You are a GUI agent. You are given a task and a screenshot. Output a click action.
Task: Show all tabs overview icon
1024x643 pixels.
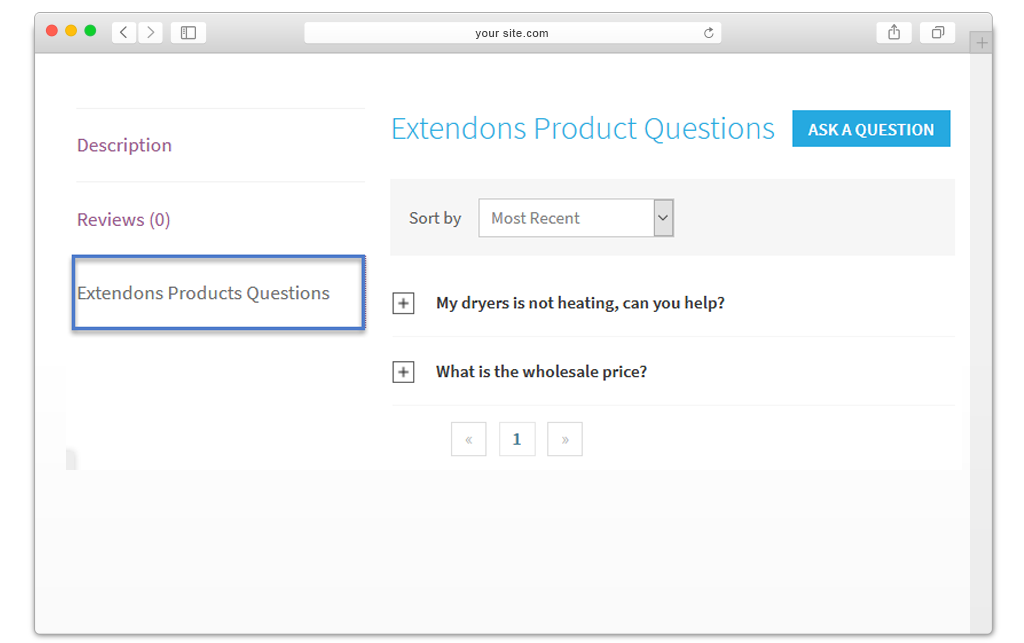point(937,32)
